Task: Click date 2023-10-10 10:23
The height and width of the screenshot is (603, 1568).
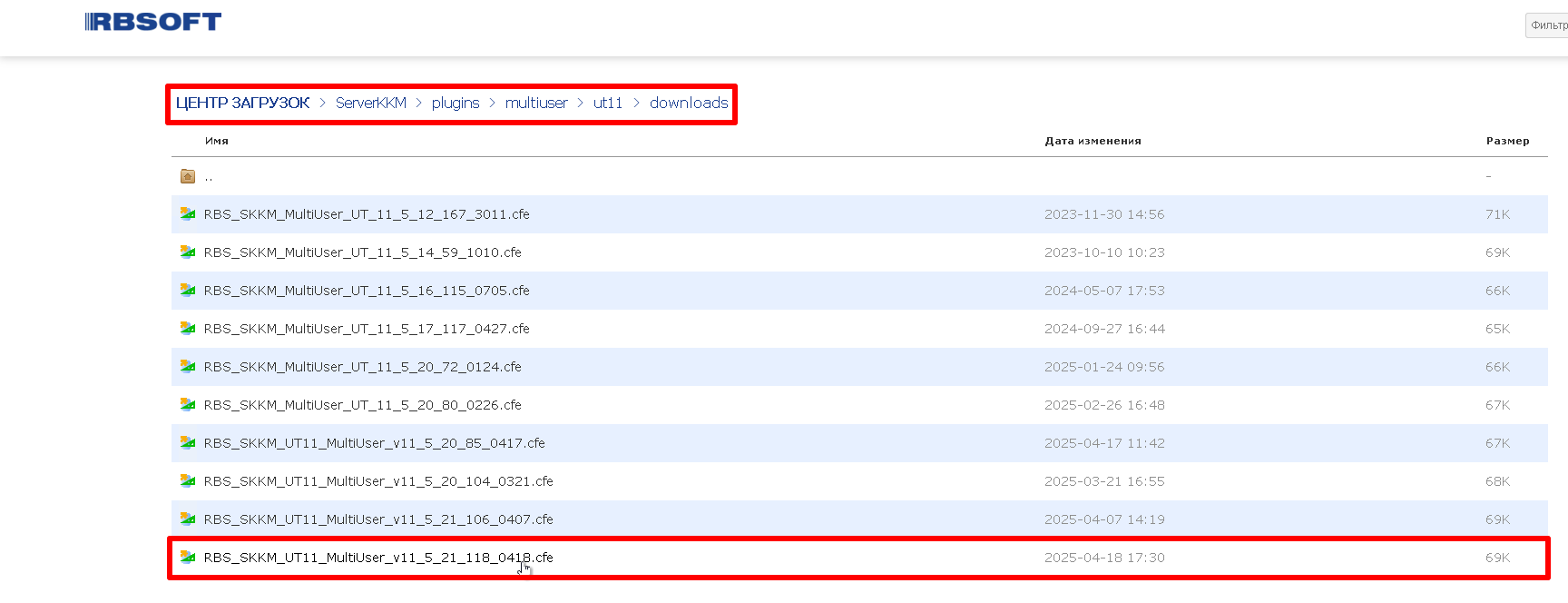Action: [1104, 252]
